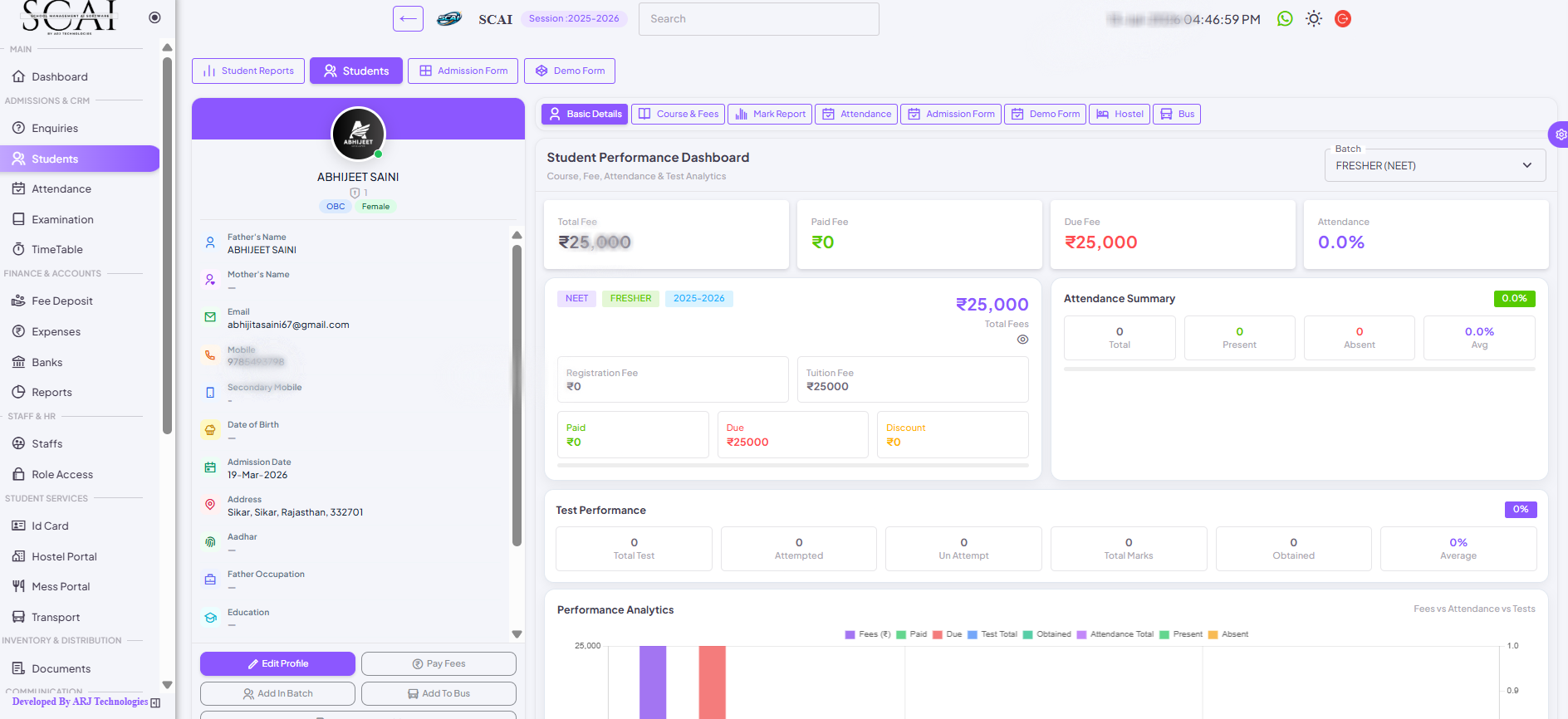
Task: Toggle light/dark theme sun icon
Action: [x=1313, y=19]
